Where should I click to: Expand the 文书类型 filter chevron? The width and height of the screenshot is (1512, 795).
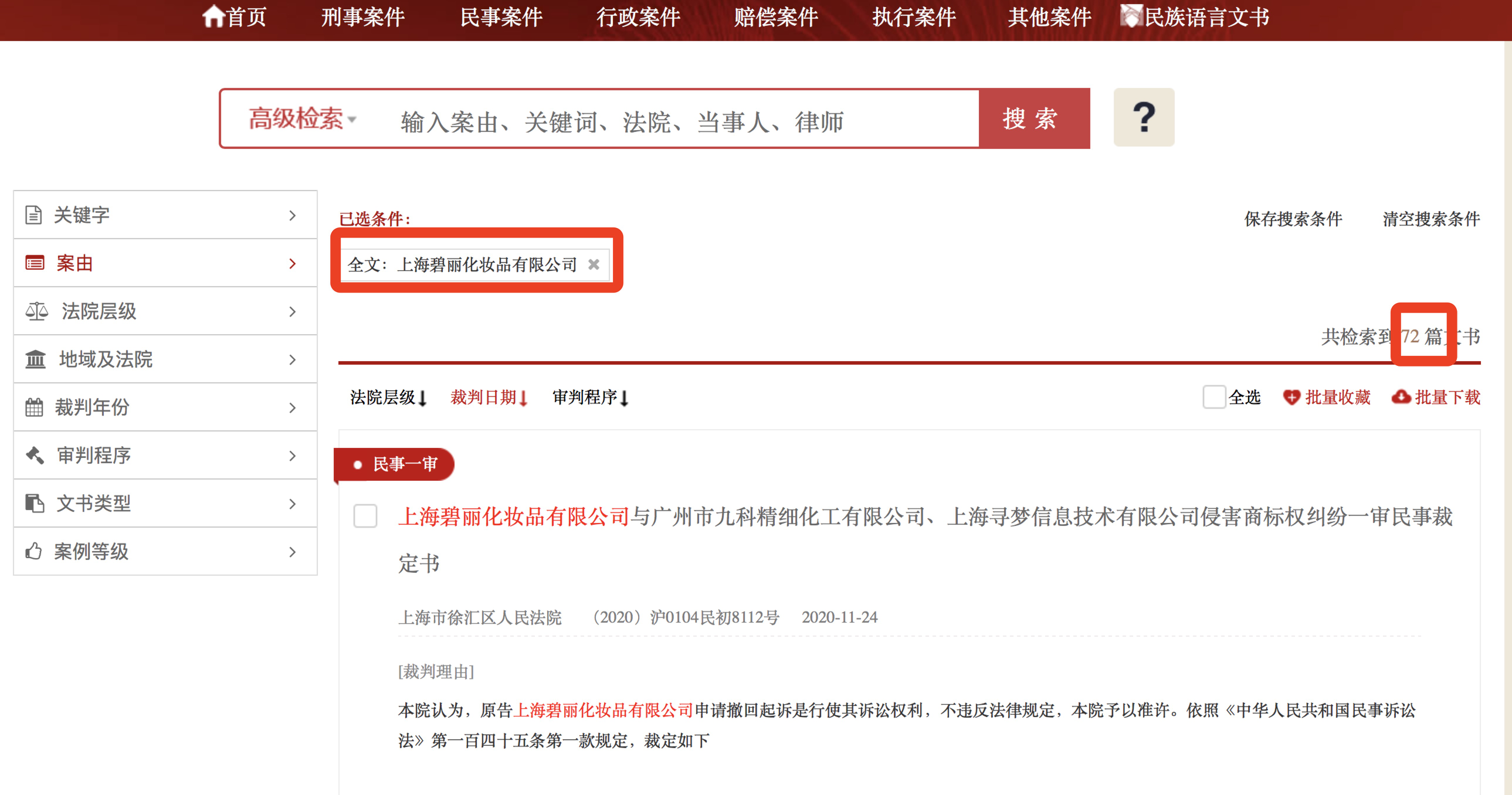(x=292, y=504)
